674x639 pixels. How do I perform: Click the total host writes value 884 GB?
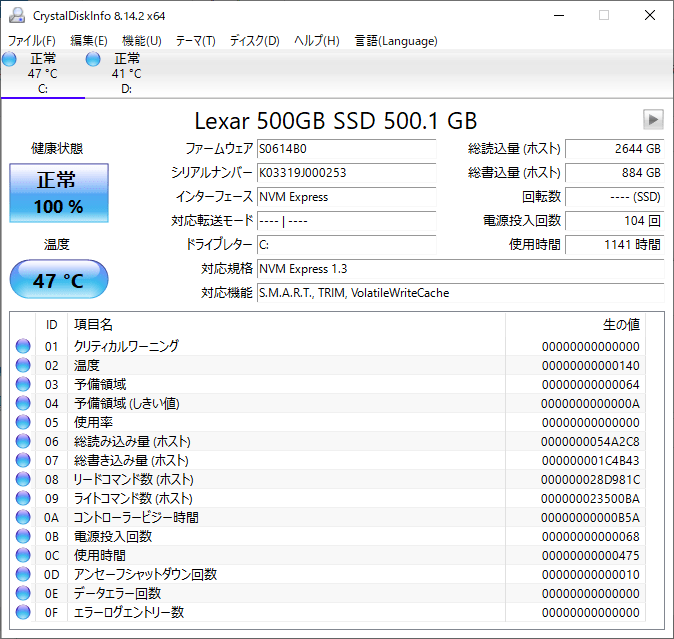pyautogui.click(x=615, y=173)
